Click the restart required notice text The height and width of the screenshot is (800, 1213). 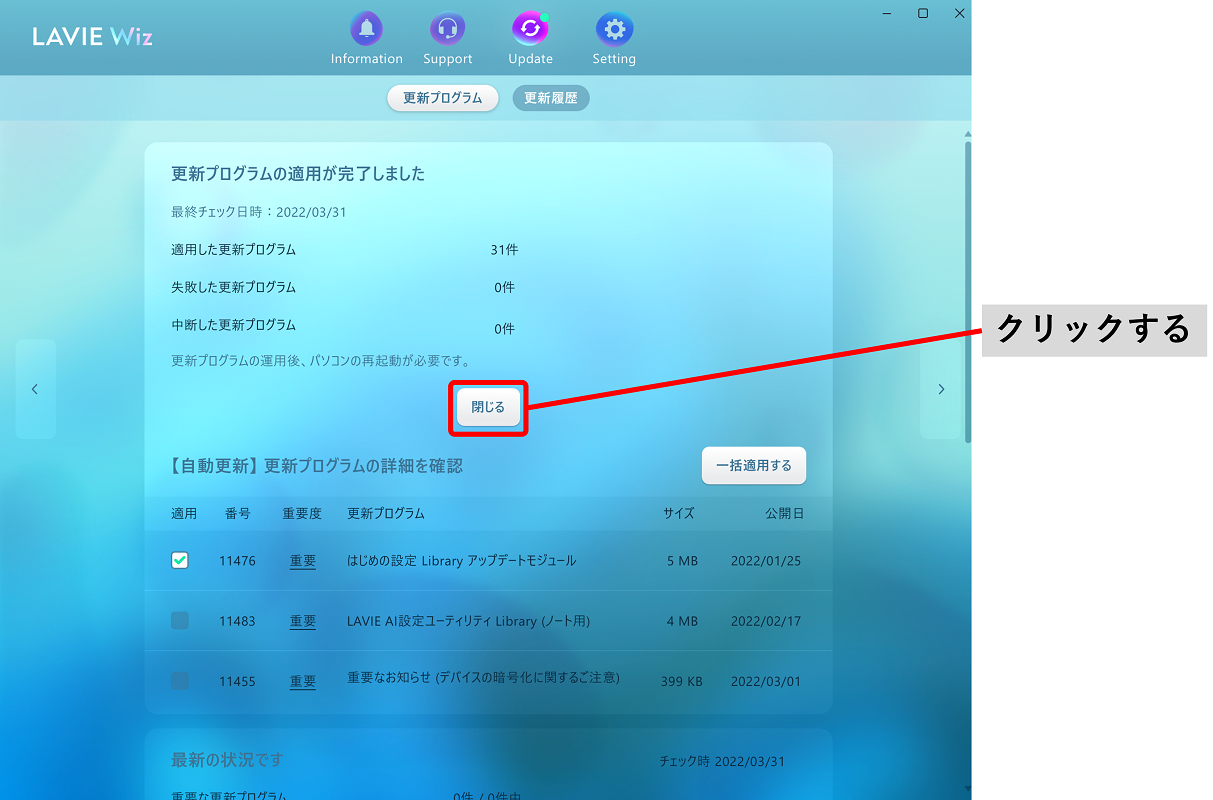321,361
